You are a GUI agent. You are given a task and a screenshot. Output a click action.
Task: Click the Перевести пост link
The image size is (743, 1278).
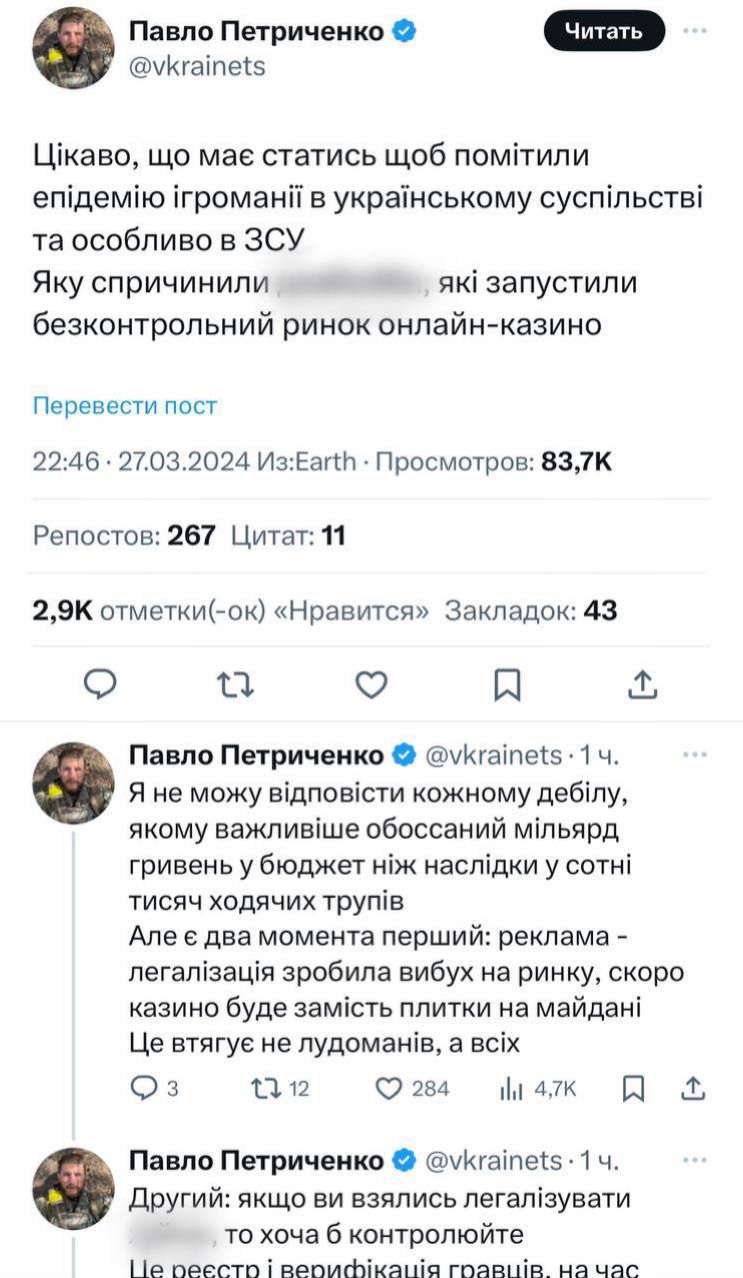point(125,406)
